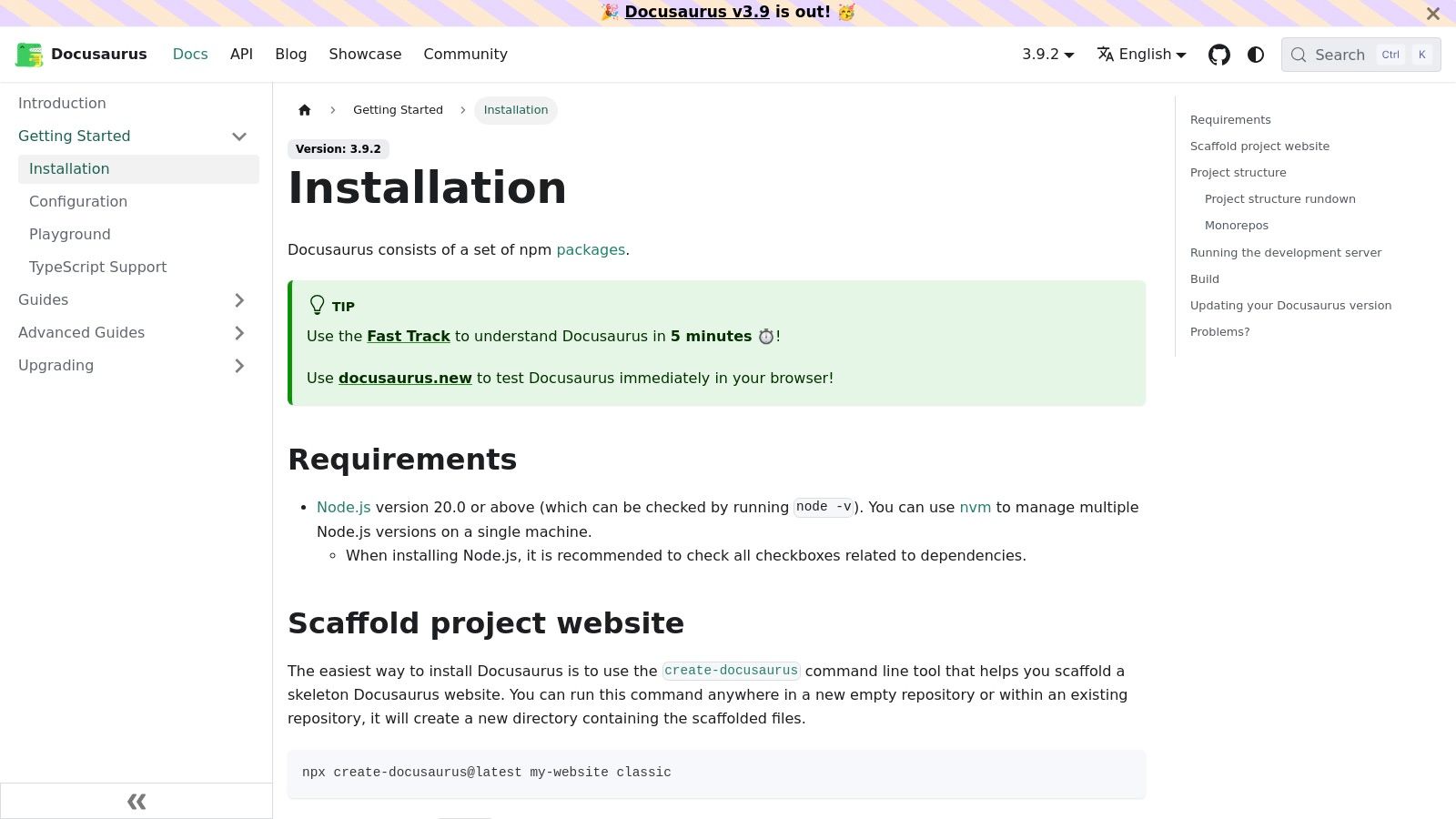Toggle dark and light mode
Screen dimensions: 1456x819
pyautogui.click(x=1256, y=55)
